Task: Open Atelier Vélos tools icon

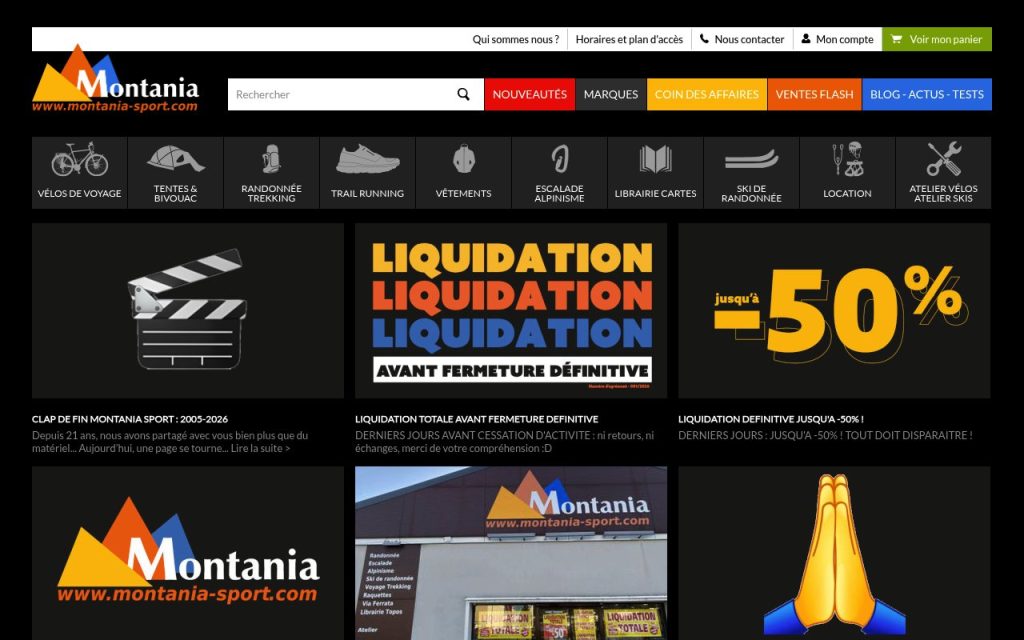Action: point(944,159)
